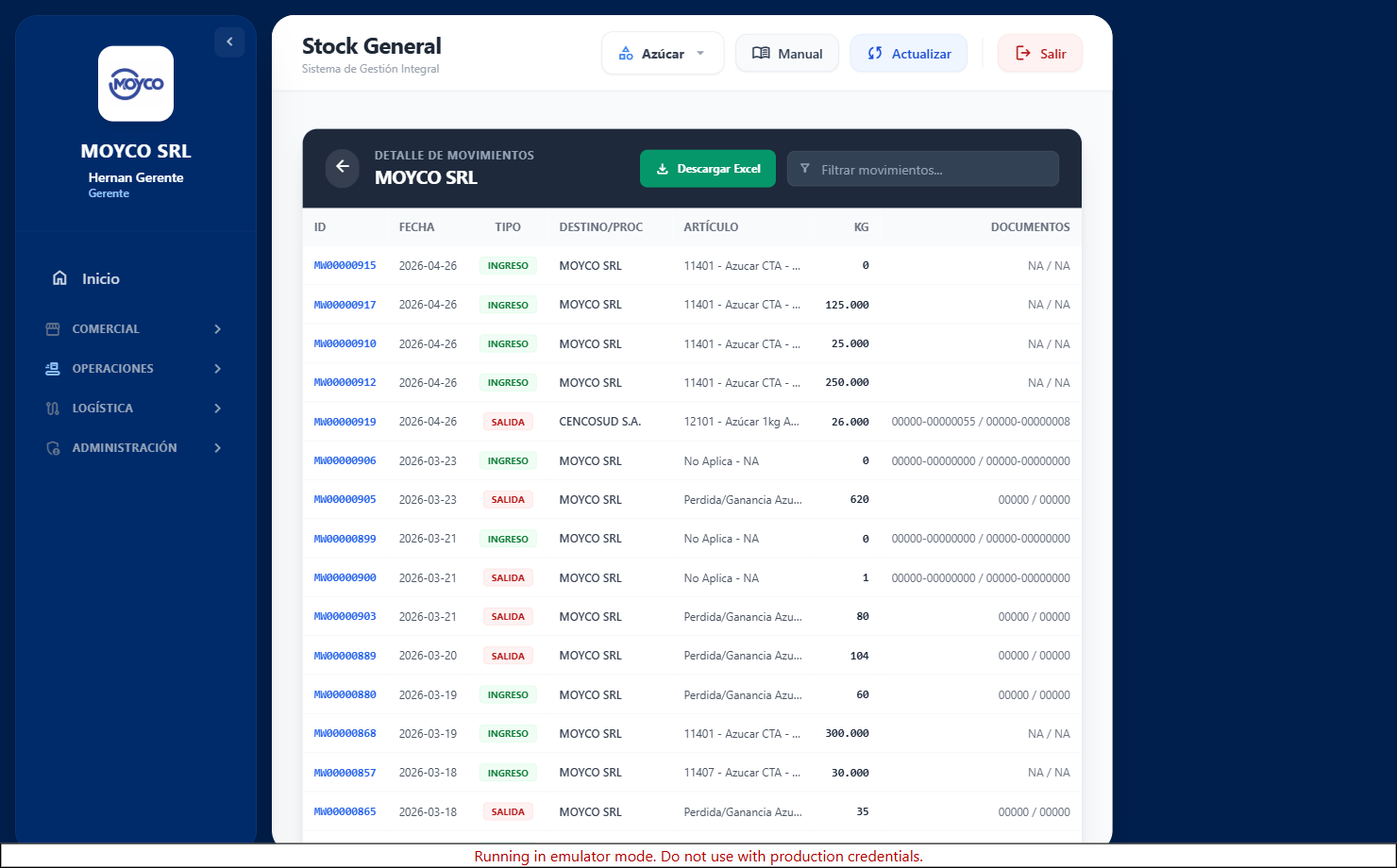Click the DOCUMENTOS column header

coord(1031,227)
